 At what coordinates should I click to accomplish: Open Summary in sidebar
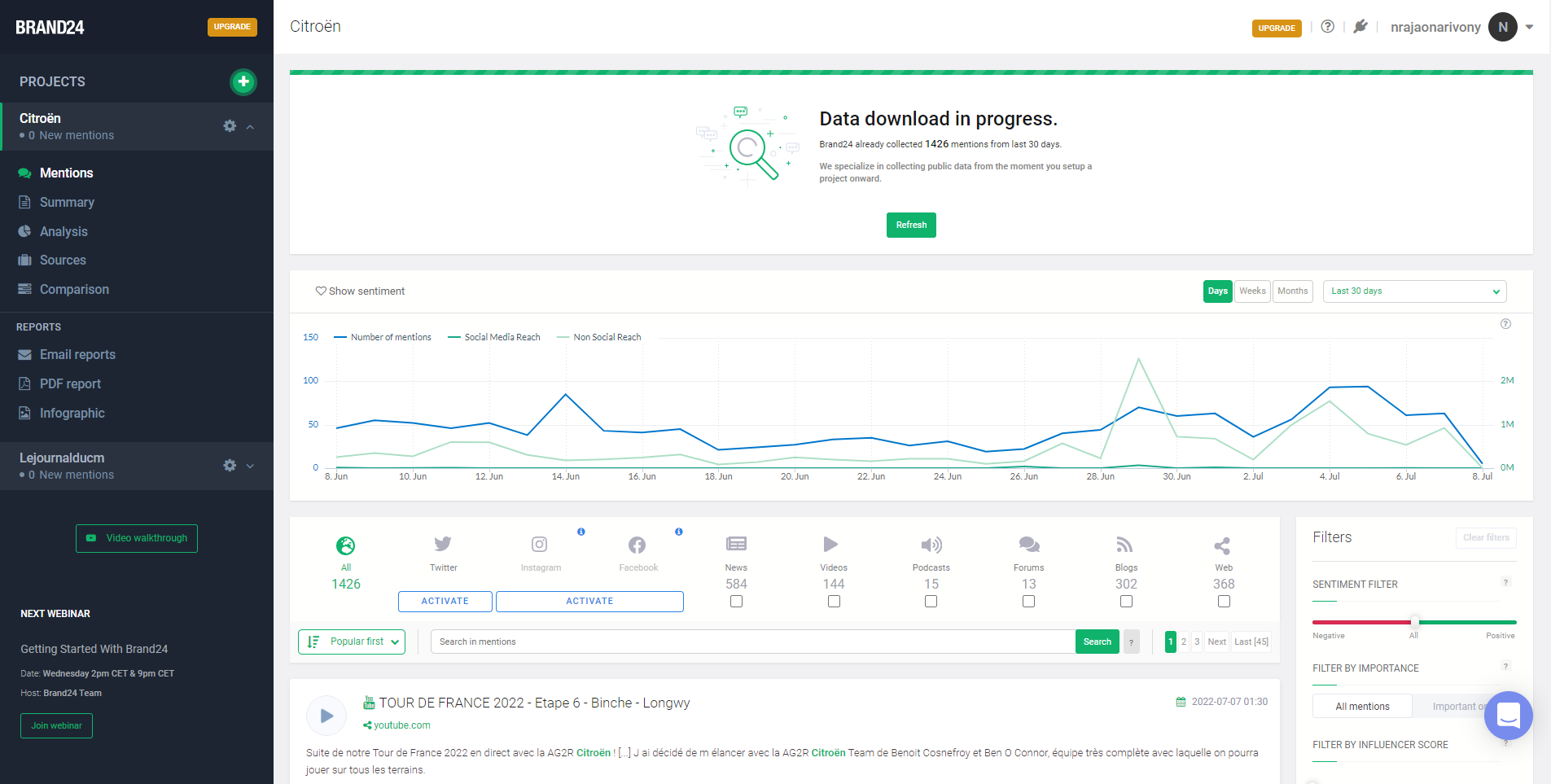pyautogui.click(x=67, y=202)
